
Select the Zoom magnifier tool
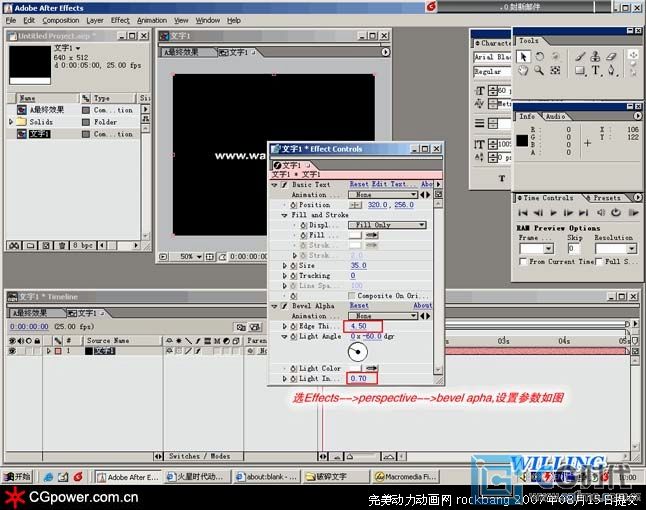[539, 70]
